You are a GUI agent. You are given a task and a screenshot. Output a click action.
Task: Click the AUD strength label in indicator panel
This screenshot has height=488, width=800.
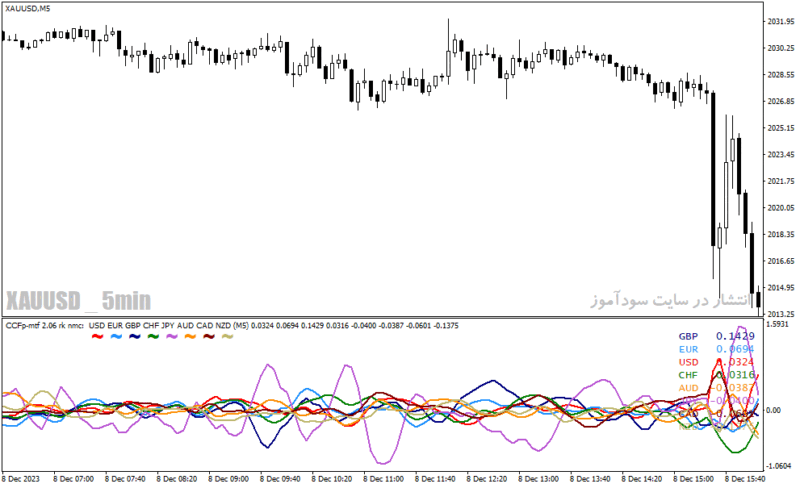click(x=688, y=388)
